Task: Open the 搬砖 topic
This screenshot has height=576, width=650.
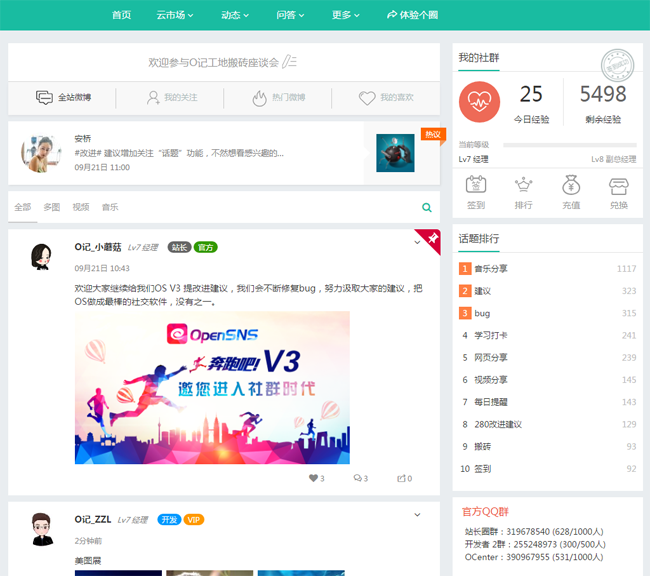Action: [483, 447]
